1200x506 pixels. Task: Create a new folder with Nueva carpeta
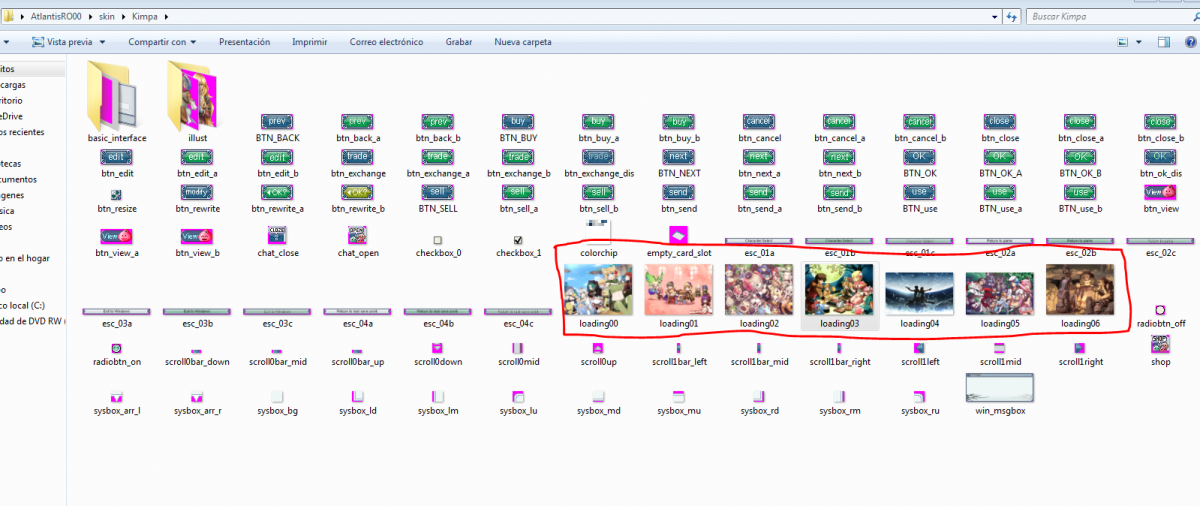tap(523, 42)
